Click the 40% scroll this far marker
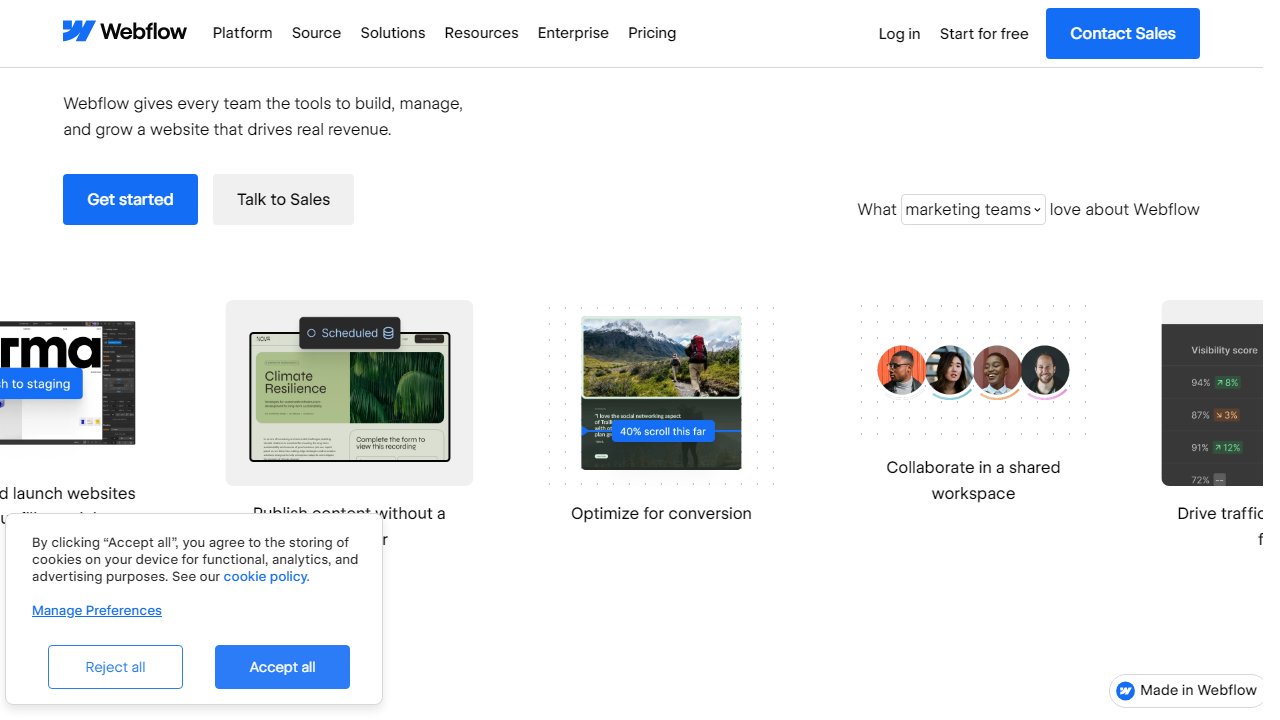Image resolution: width=1280 pixels, height=720 pixels. pyautogui.click(x=663, y=431)
